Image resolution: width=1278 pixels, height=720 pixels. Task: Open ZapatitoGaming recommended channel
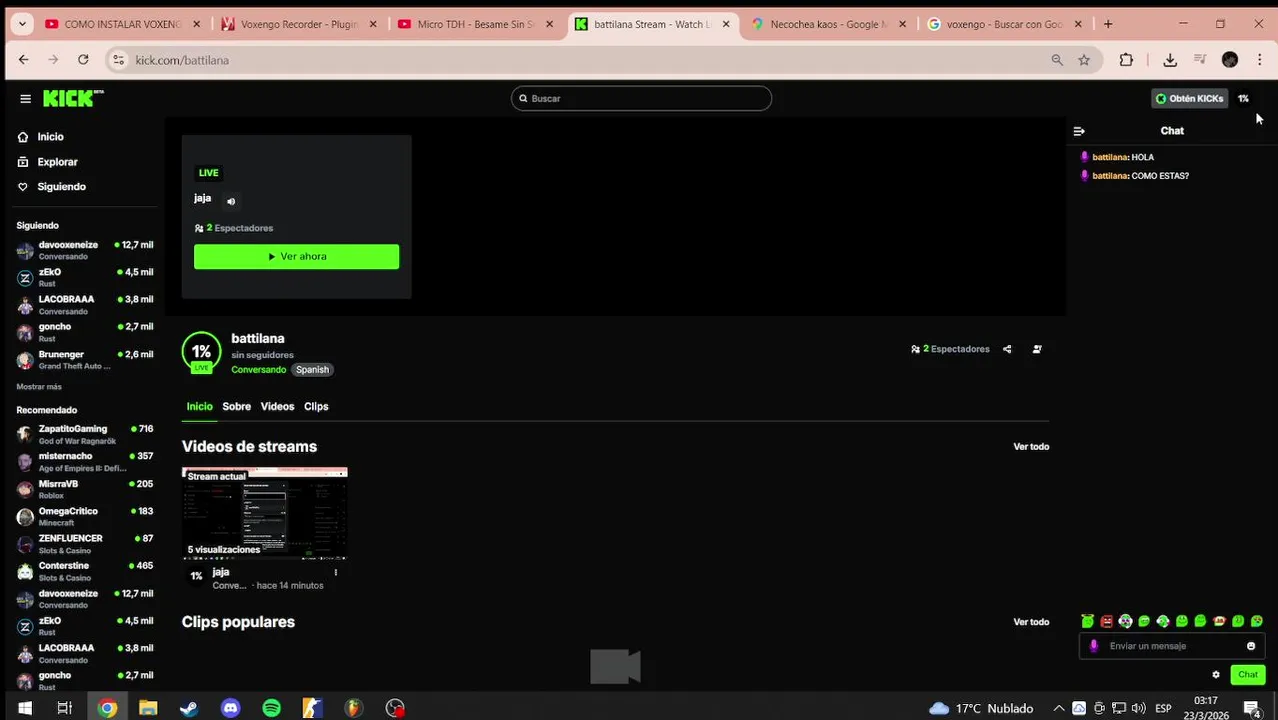[85, 434]
